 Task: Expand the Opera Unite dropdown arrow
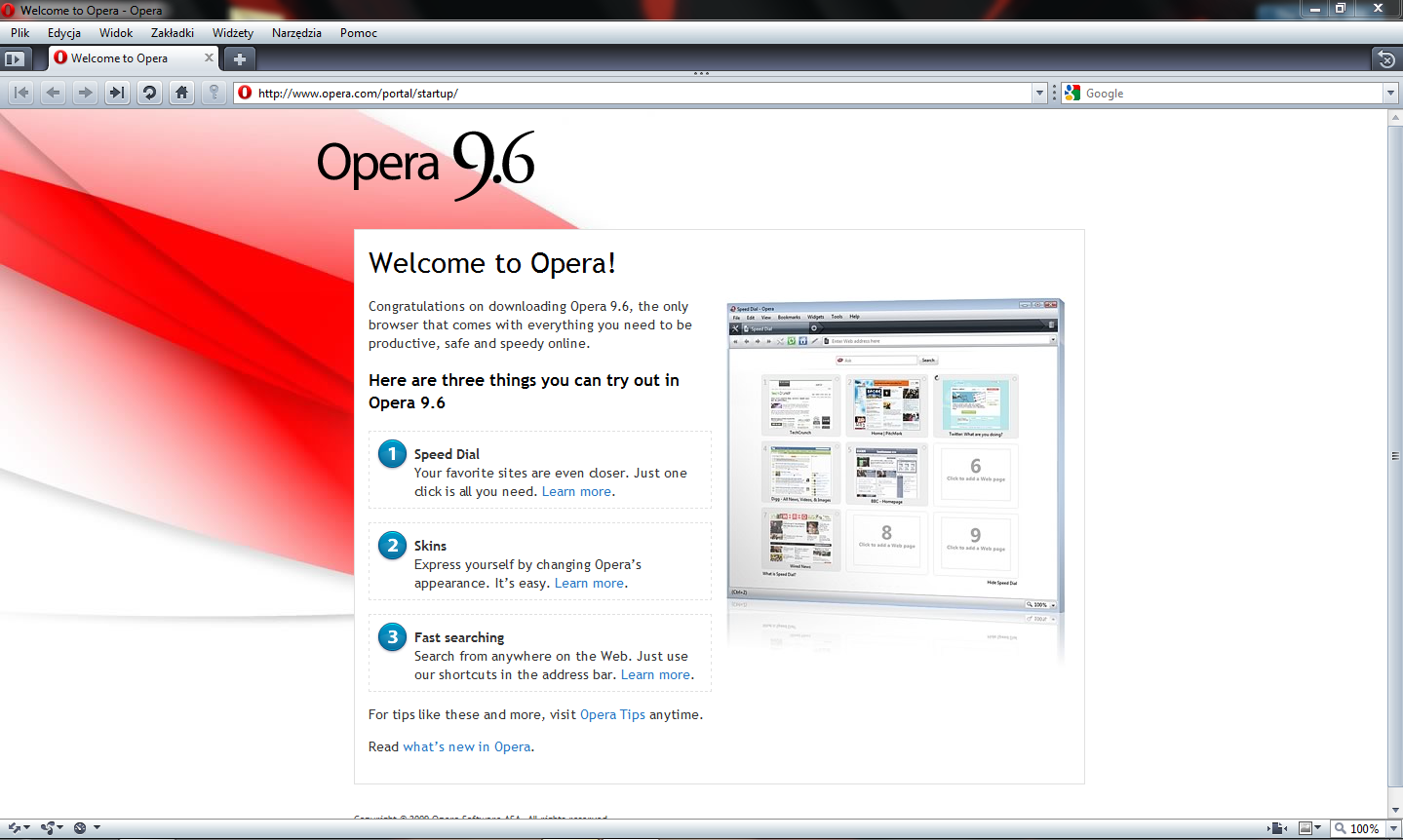[x=59, y=828]
